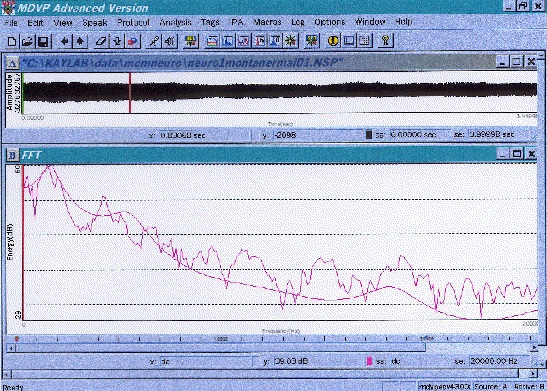547x391 pixels.
Task: Click the B label of FFT window
Action: 12,155
